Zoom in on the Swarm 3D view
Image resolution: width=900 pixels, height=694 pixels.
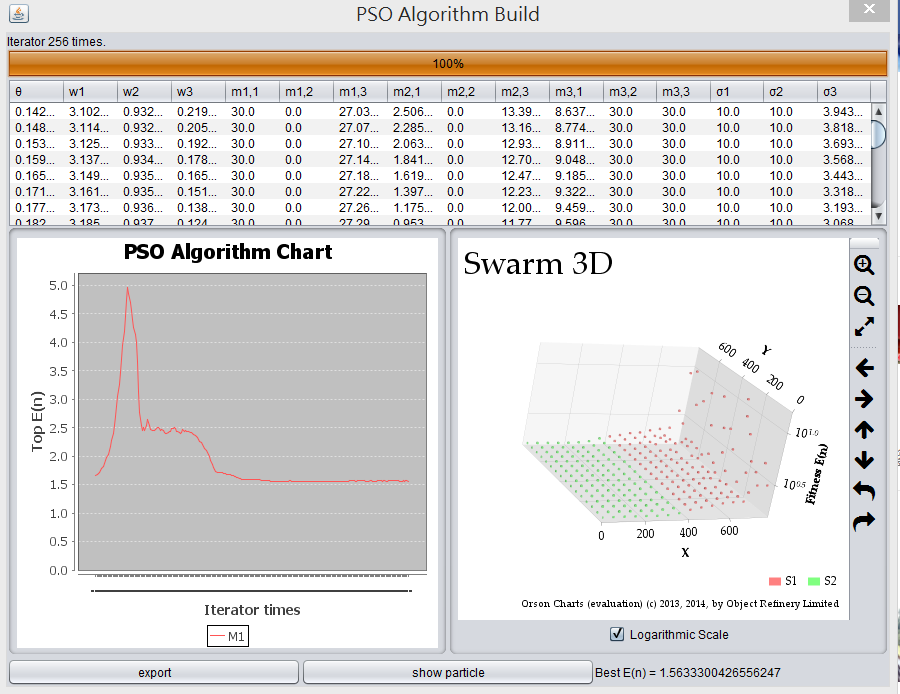pyautogui.click(x=863, y=266)
